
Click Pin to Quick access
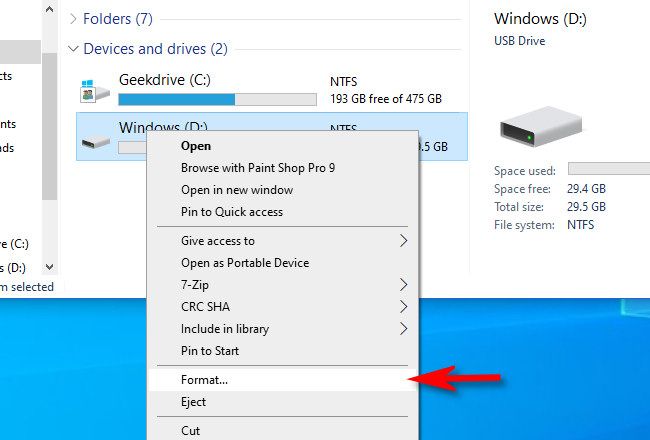point(232,212)
